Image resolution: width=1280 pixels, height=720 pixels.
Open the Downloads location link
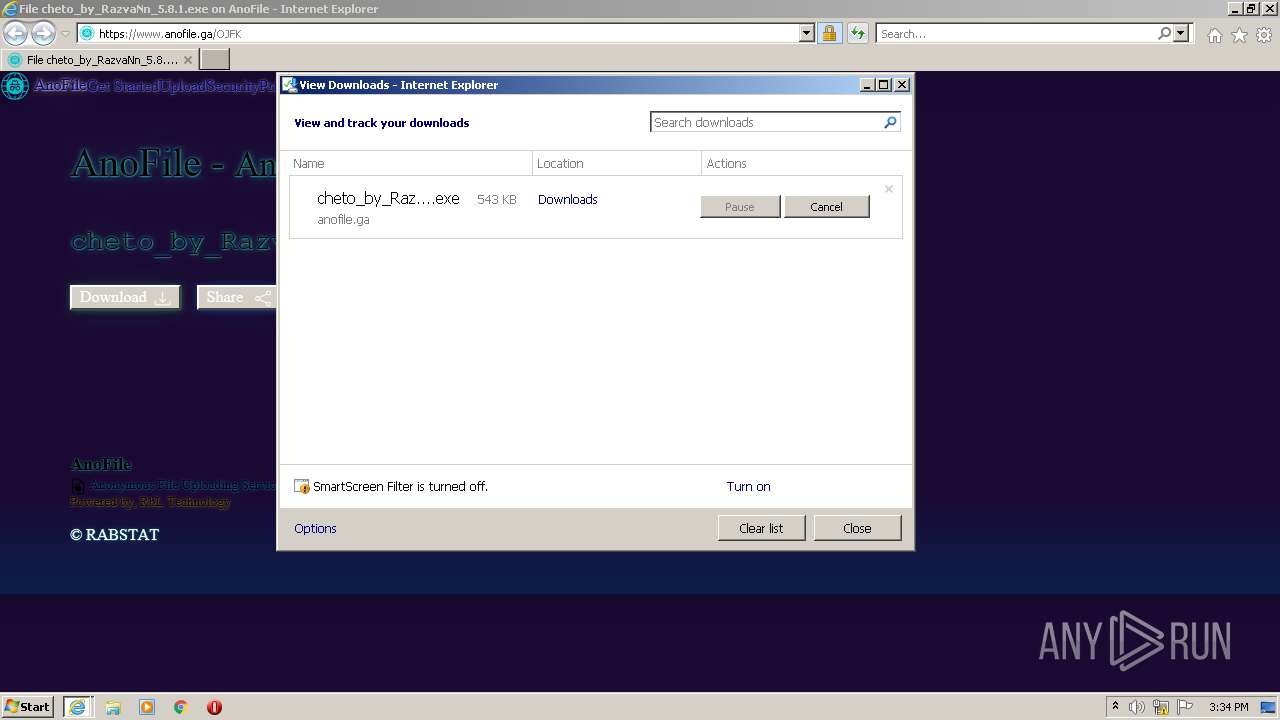pos(567,199)
